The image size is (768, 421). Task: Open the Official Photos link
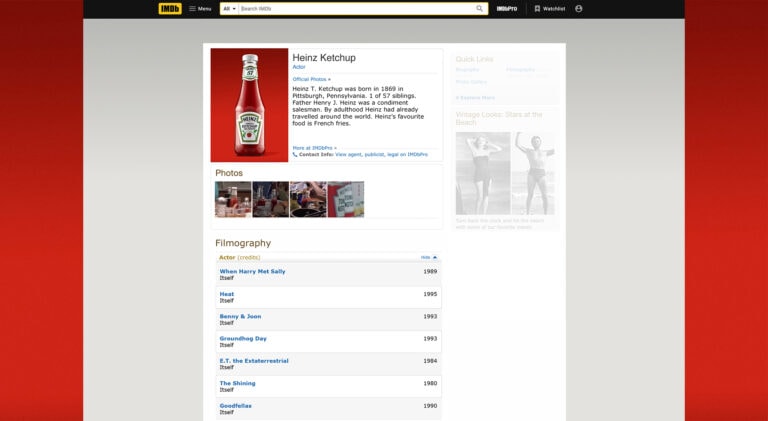coord(311,78)
